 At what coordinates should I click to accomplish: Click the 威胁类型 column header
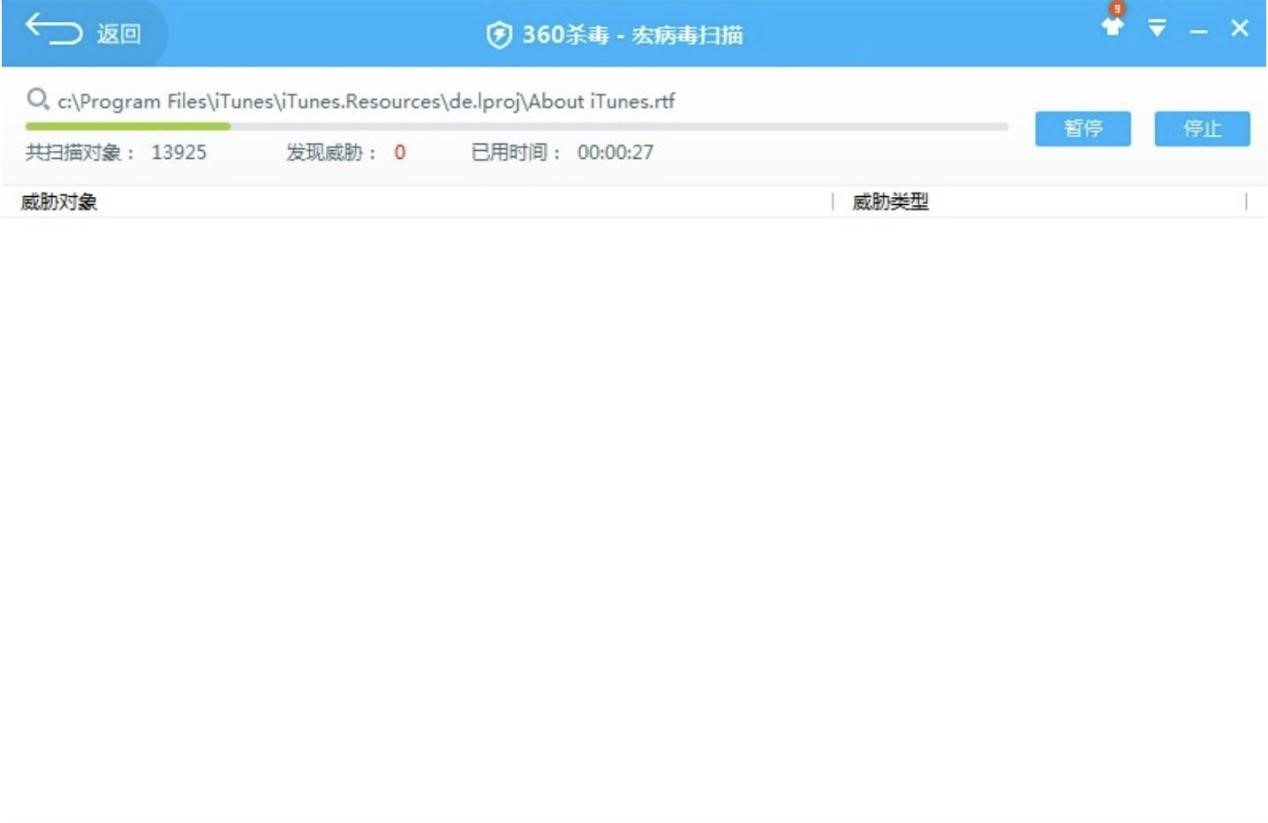click(890, 202)
